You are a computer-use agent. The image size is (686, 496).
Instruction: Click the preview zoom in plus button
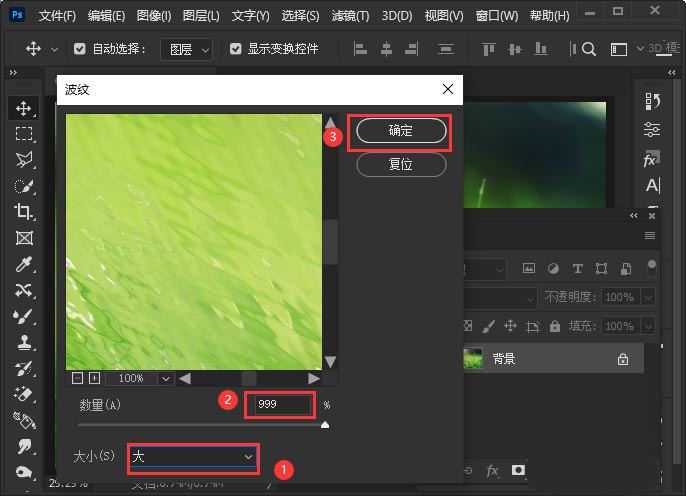point(94,378)
